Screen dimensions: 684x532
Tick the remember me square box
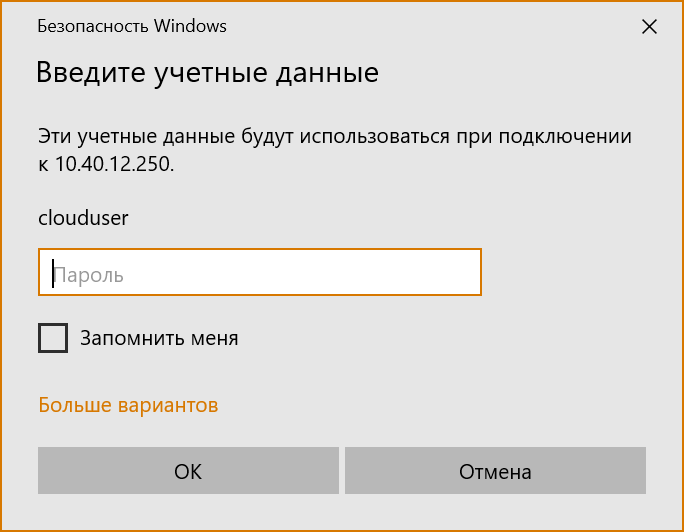(x=53, y=338)
